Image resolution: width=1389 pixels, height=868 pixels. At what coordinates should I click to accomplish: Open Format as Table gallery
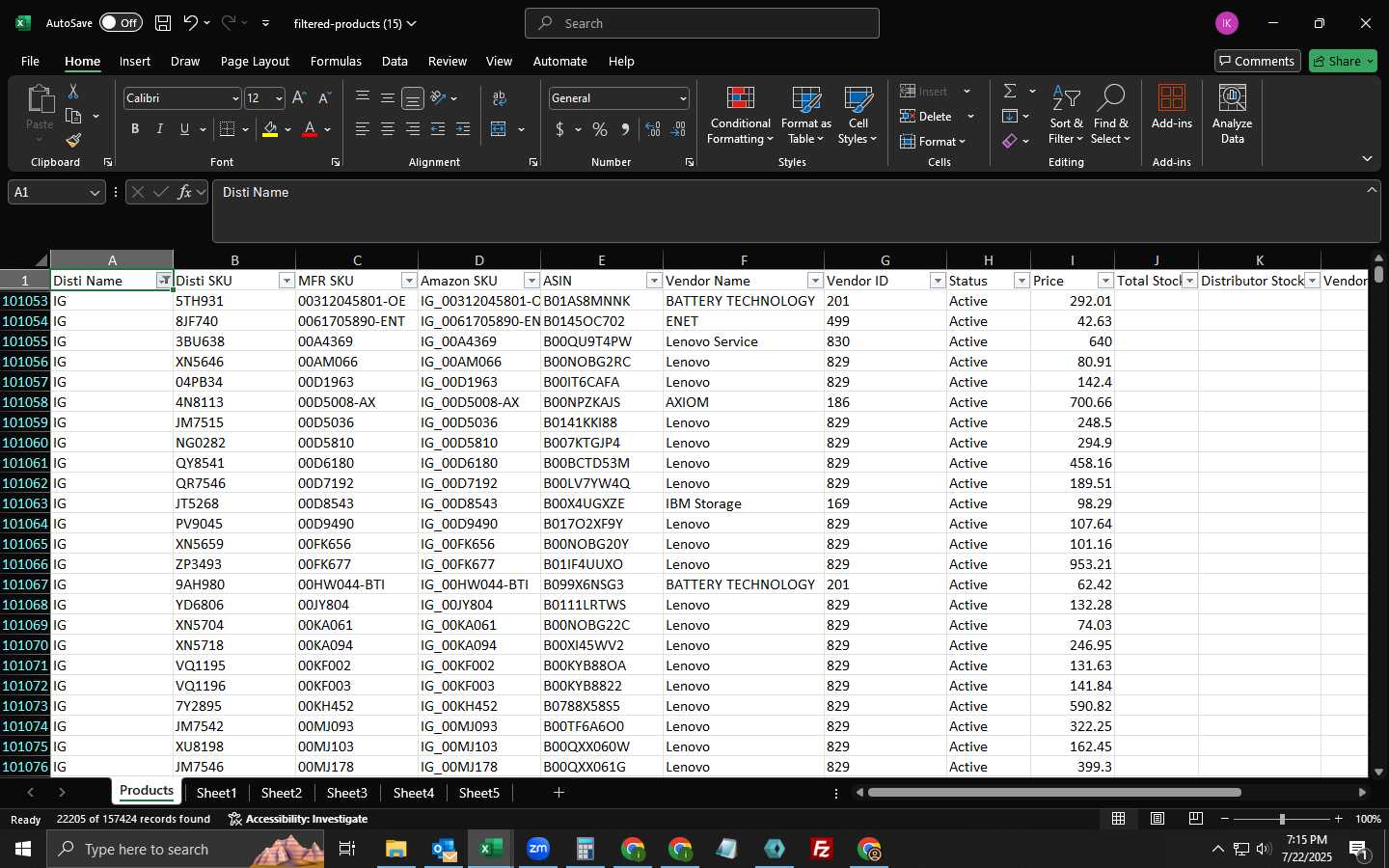coord(805,115)
